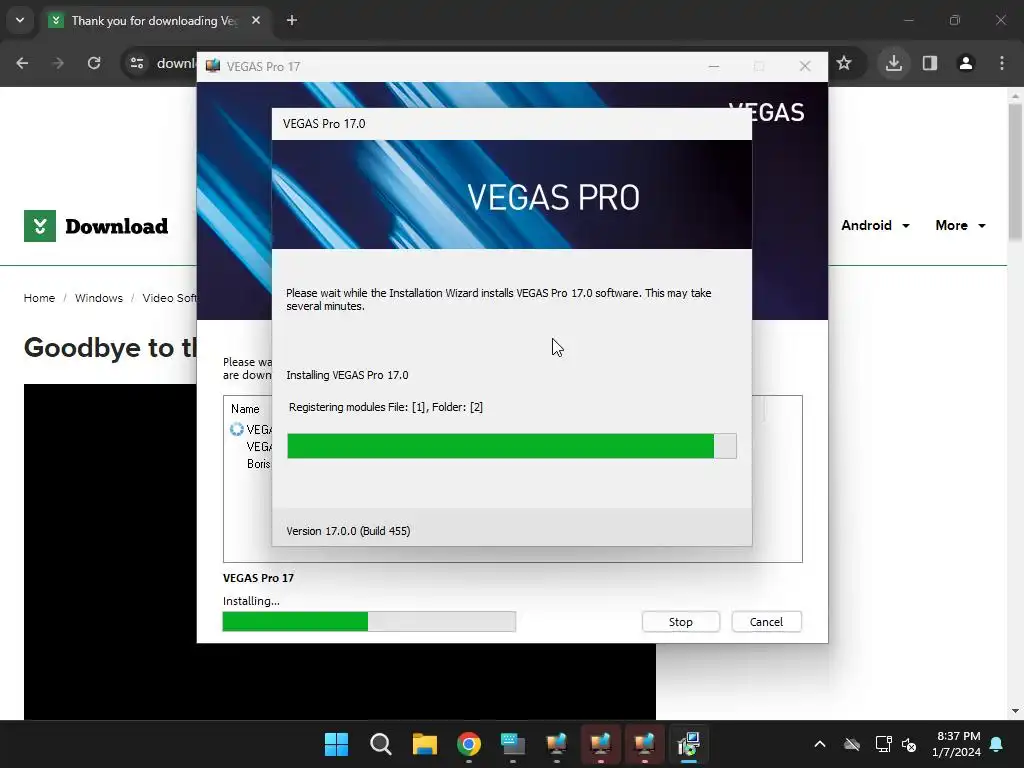
Task: Close the 'Thank you for downloading' tab
Action: point(256,20)
